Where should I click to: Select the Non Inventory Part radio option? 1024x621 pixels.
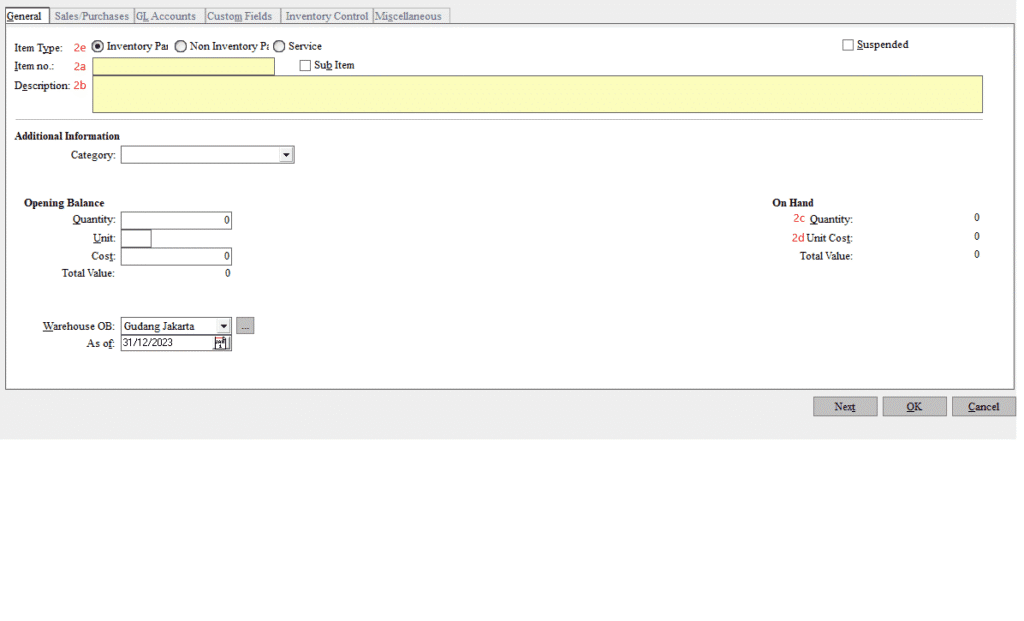tap(181, 46)
